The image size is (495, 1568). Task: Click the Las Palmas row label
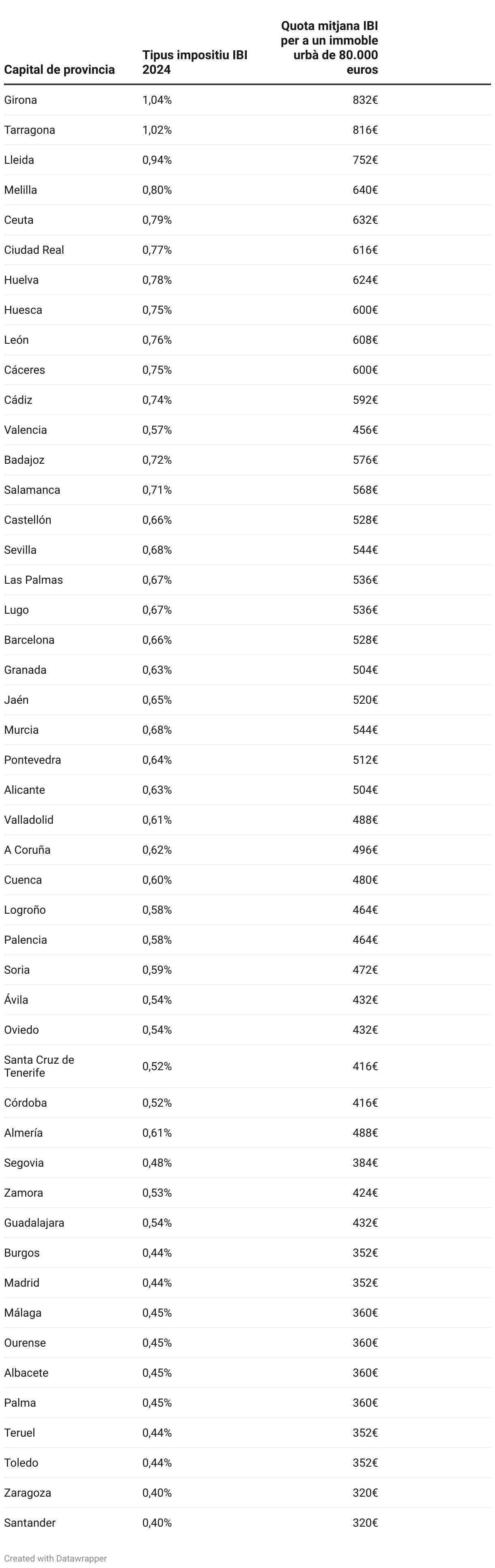point(34,579)
